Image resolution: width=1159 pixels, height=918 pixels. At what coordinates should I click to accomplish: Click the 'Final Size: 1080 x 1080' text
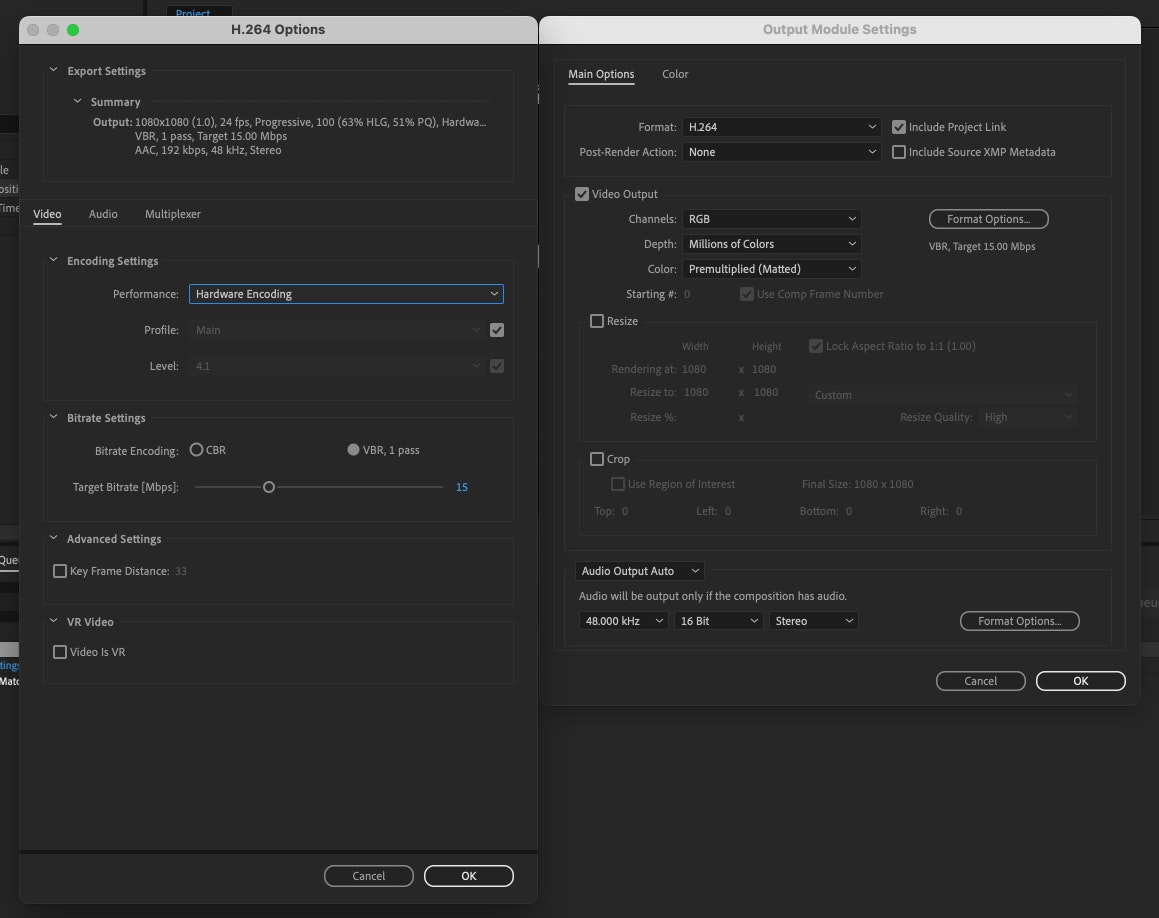pos(857,484)
